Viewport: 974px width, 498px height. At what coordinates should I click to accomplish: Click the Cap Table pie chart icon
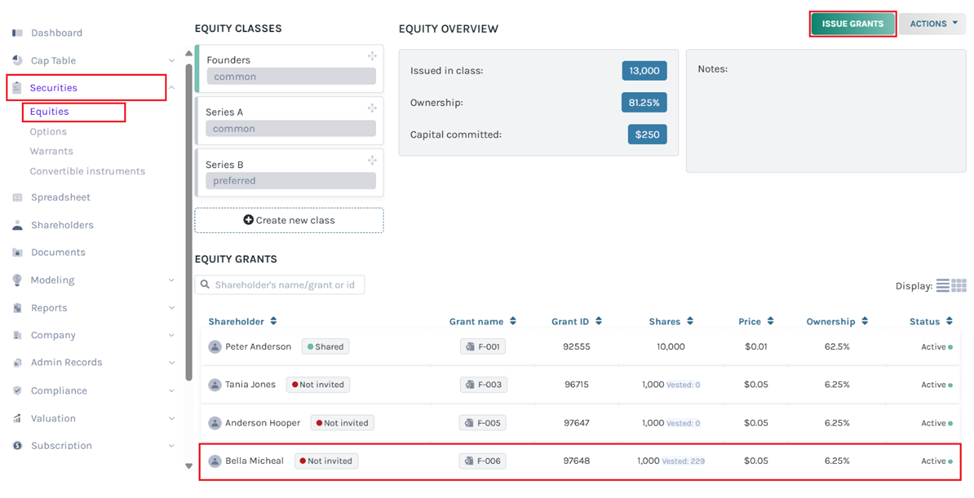[17, 60]
